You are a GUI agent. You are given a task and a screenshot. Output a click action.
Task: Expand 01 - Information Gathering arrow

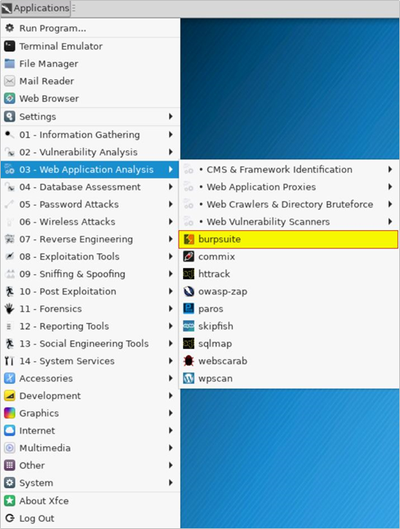pos(171,135)
